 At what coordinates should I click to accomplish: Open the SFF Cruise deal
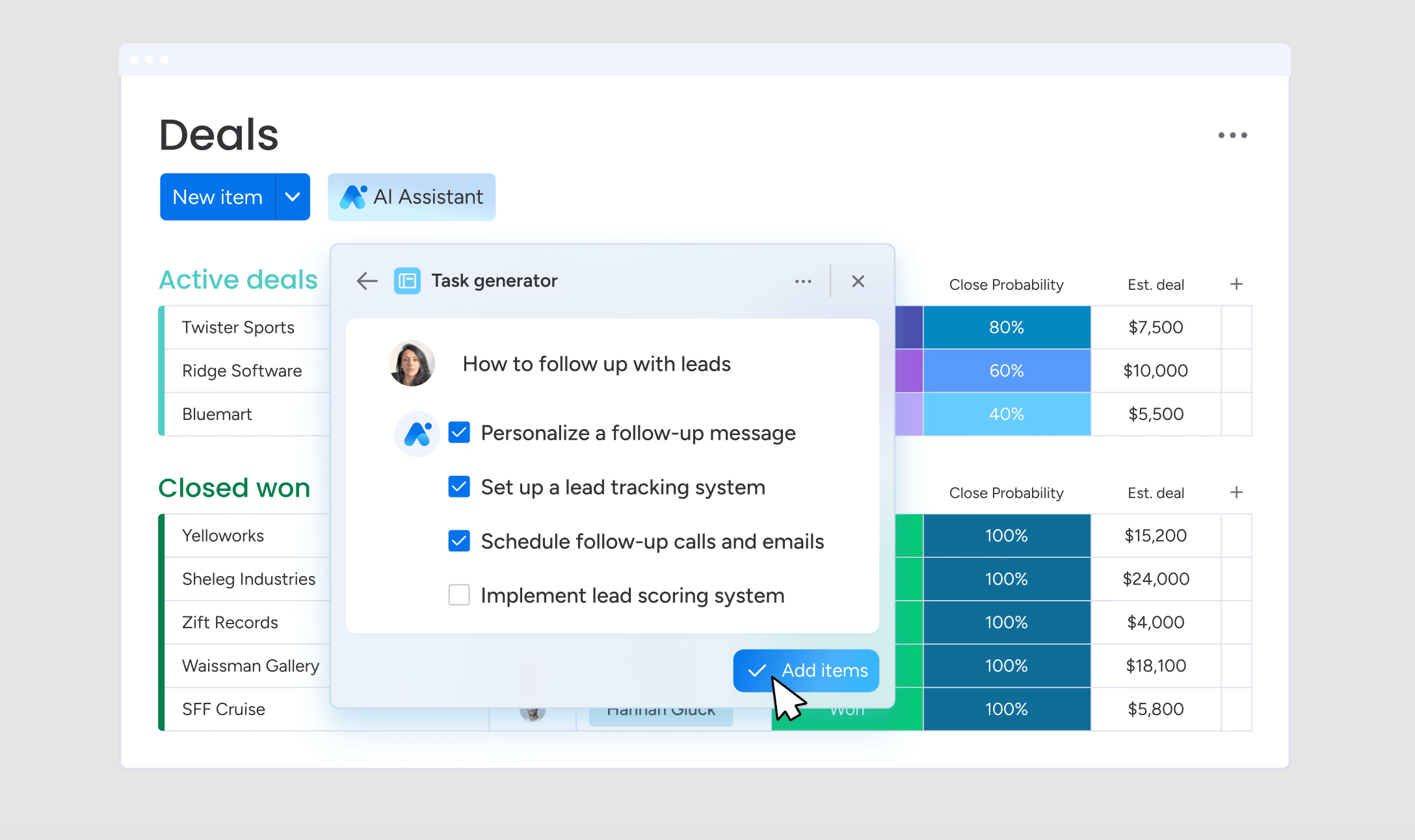coord(224,709)
